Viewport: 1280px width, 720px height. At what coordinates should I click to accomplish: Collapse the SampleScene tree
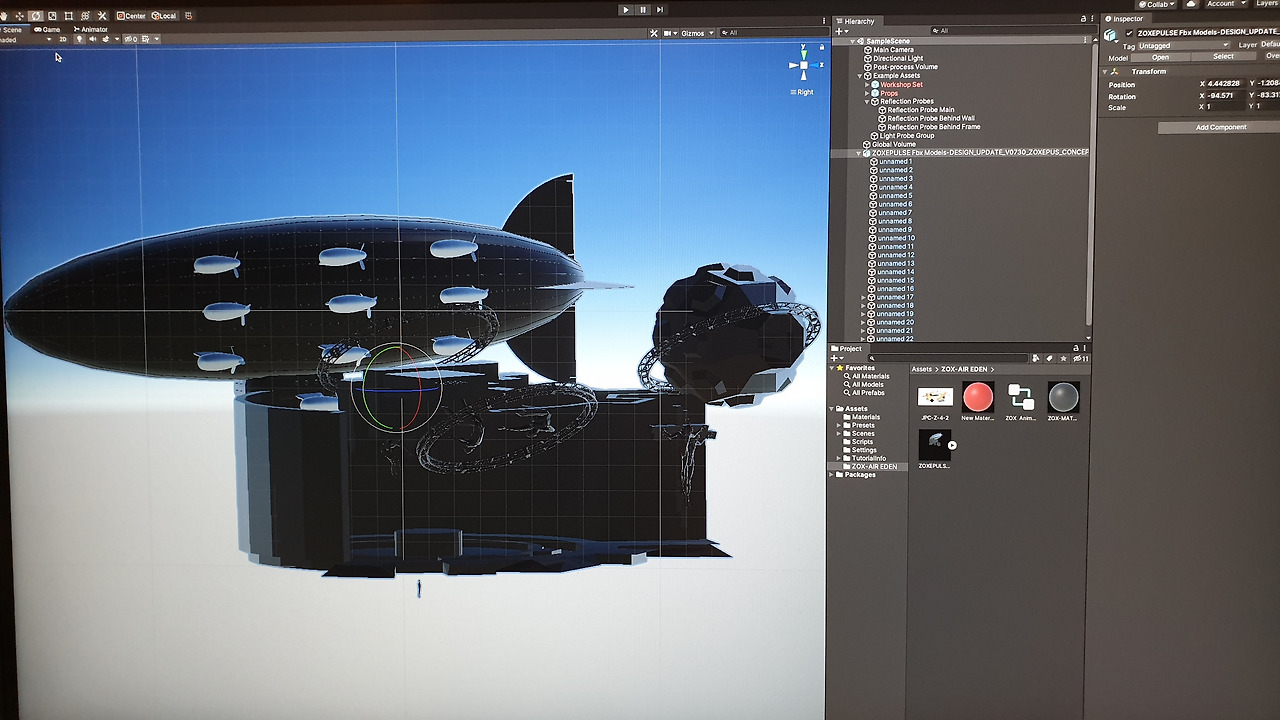click(x=853, y=41)
